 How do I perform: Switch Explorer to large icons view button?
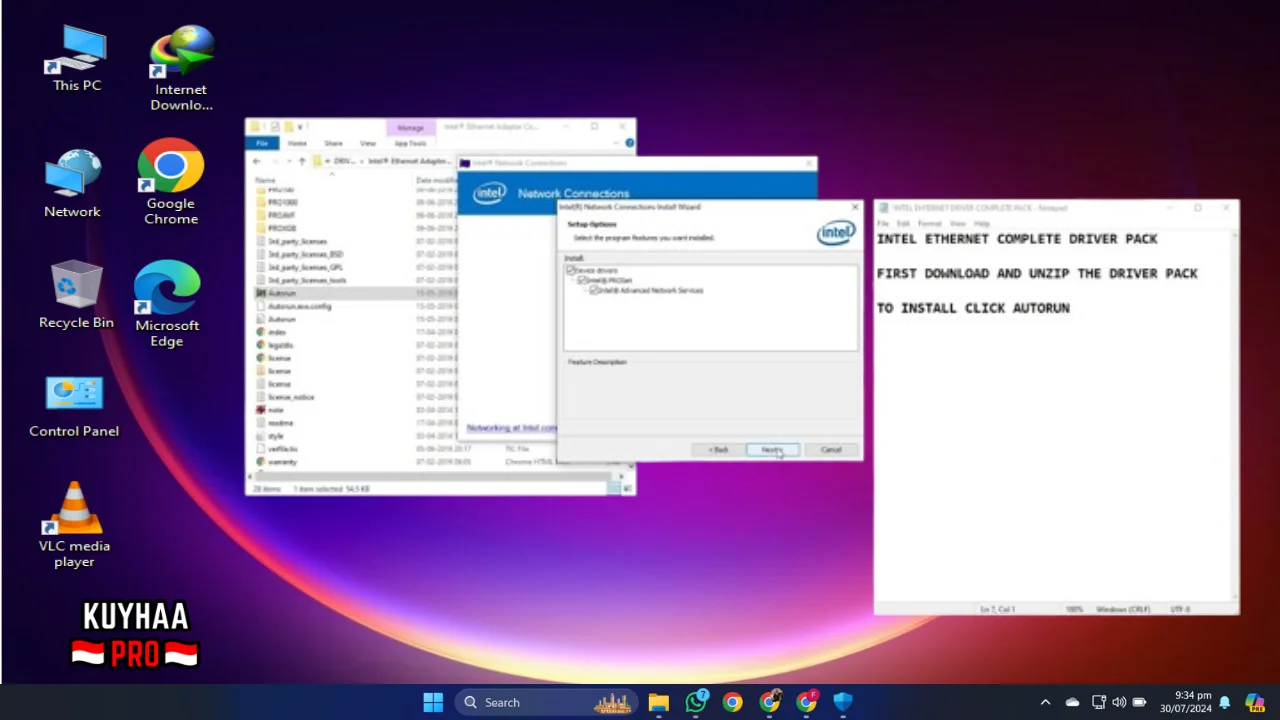629,489
